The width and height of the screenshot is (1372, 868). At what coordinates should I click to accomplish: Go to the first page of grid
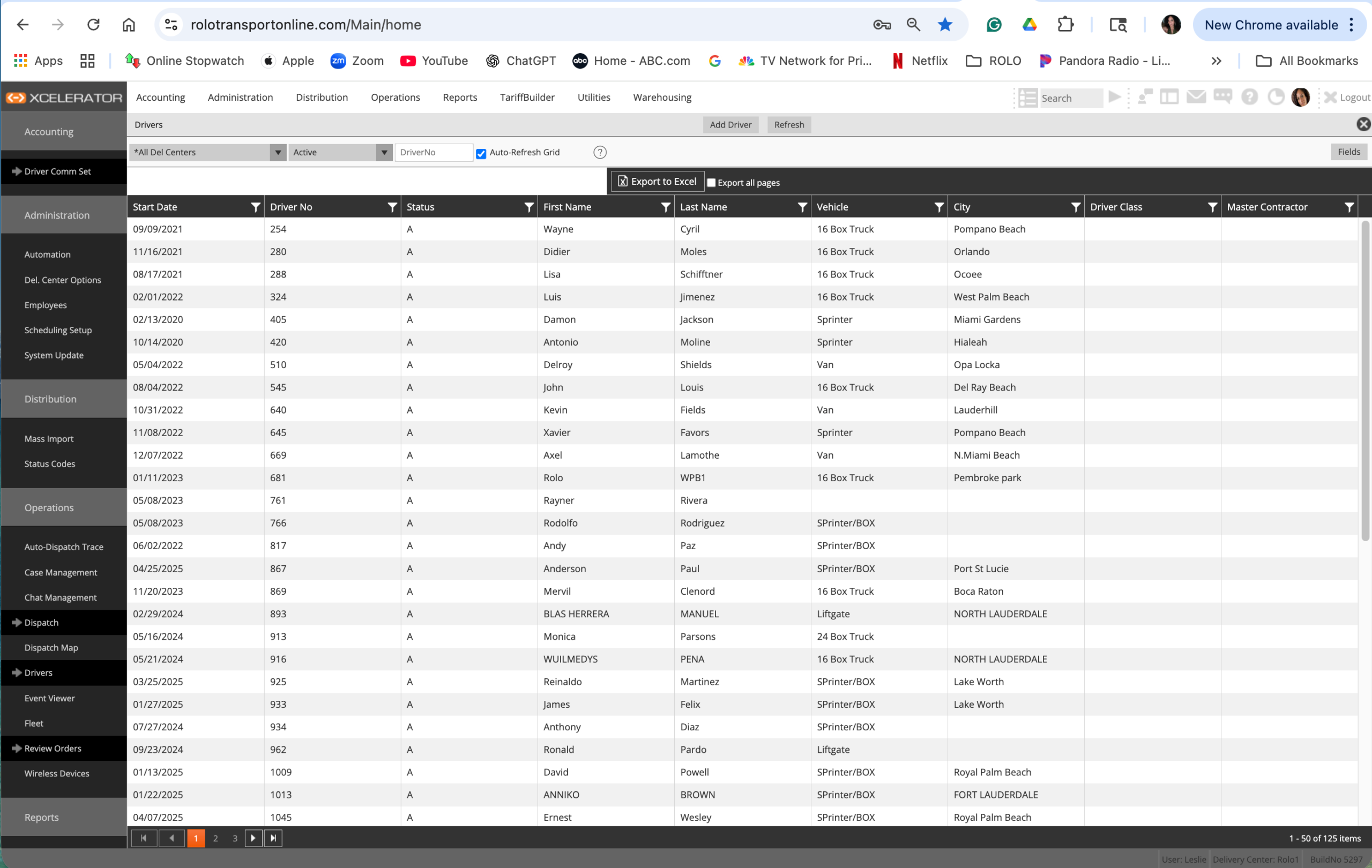coord(144,838)
